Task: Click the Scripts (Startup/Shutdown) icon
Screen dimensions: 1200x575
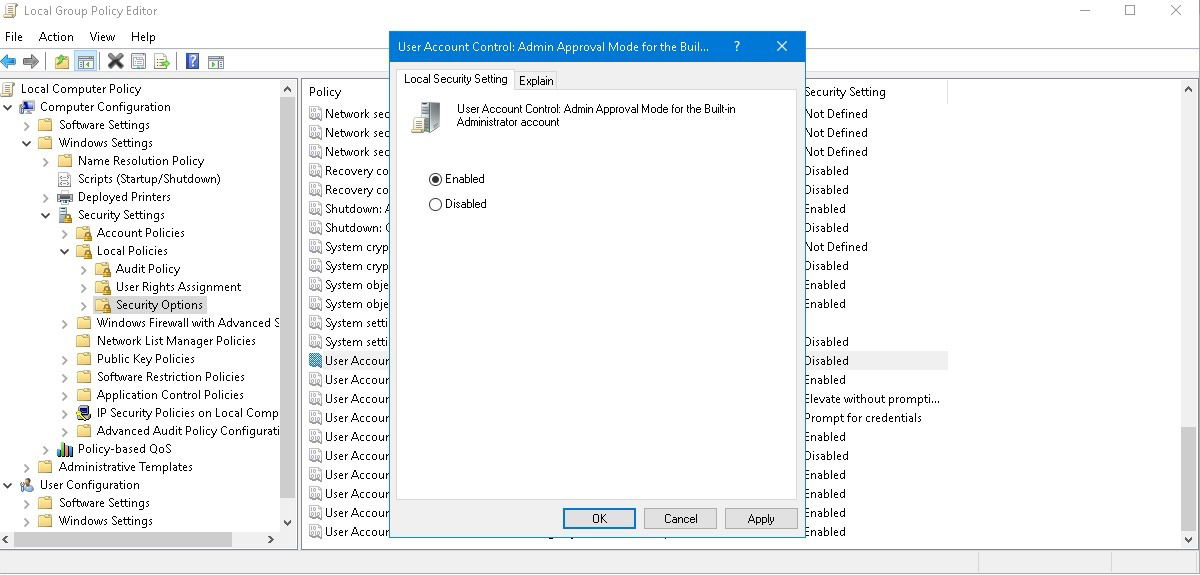Action: coord(66,179)
